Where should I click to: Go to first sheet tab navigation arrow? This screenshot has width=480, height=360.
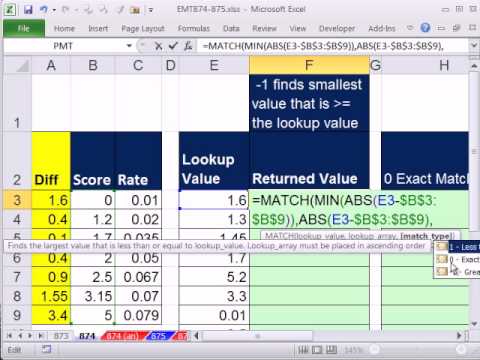tap(9, 336)
